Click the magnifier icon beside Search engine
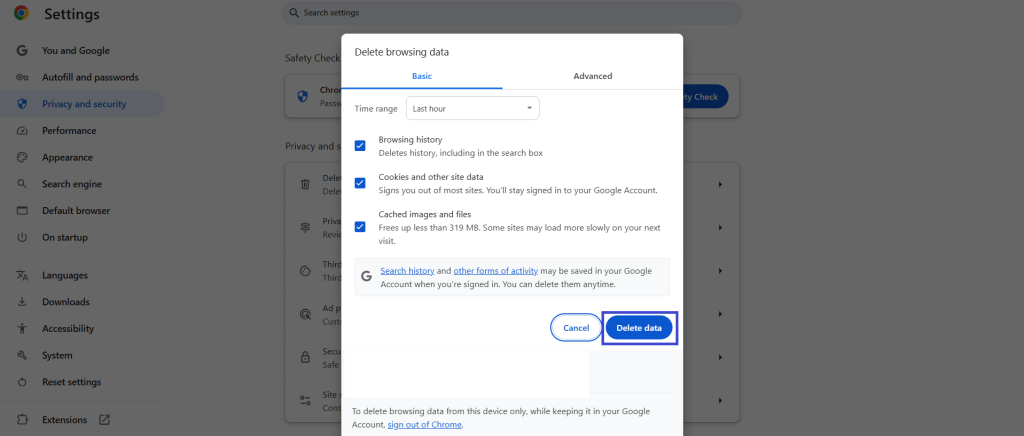Viewport: 1024px width, 436px height. 22,184
